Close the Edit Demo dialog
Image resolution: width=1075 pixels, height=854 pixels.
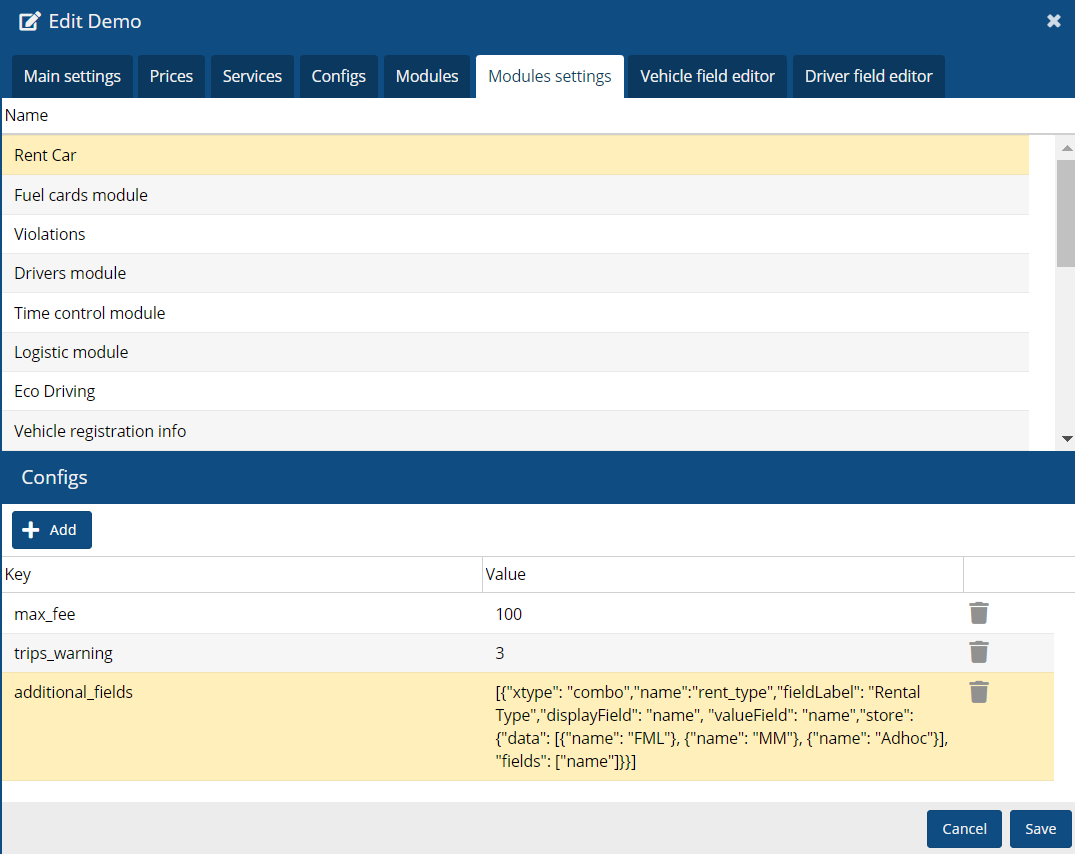[1053, 21]
